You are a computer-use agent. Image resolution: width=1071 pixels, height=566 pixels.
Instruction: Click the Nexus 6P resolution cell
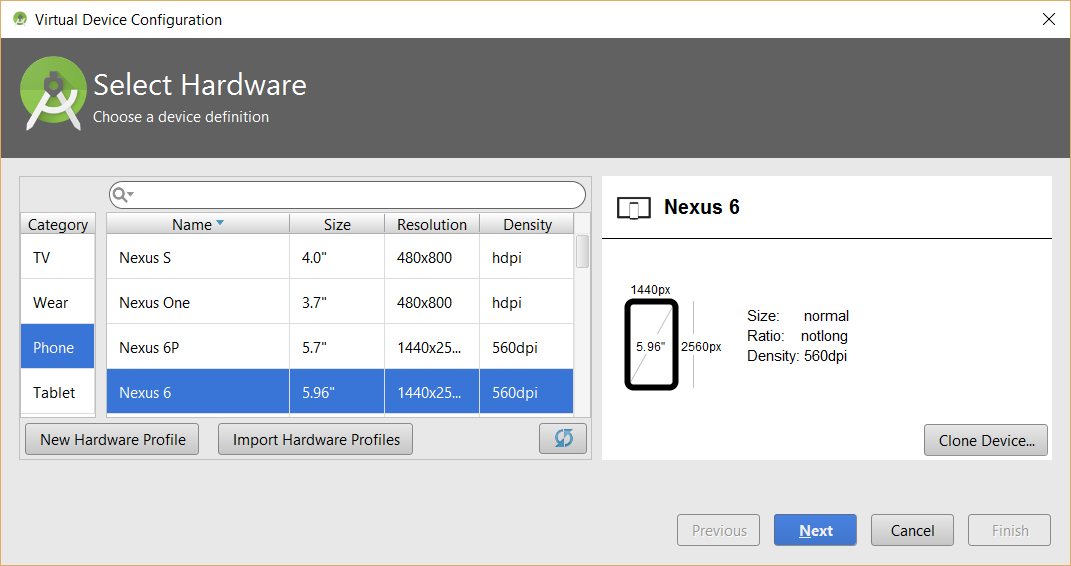point(432,347)
